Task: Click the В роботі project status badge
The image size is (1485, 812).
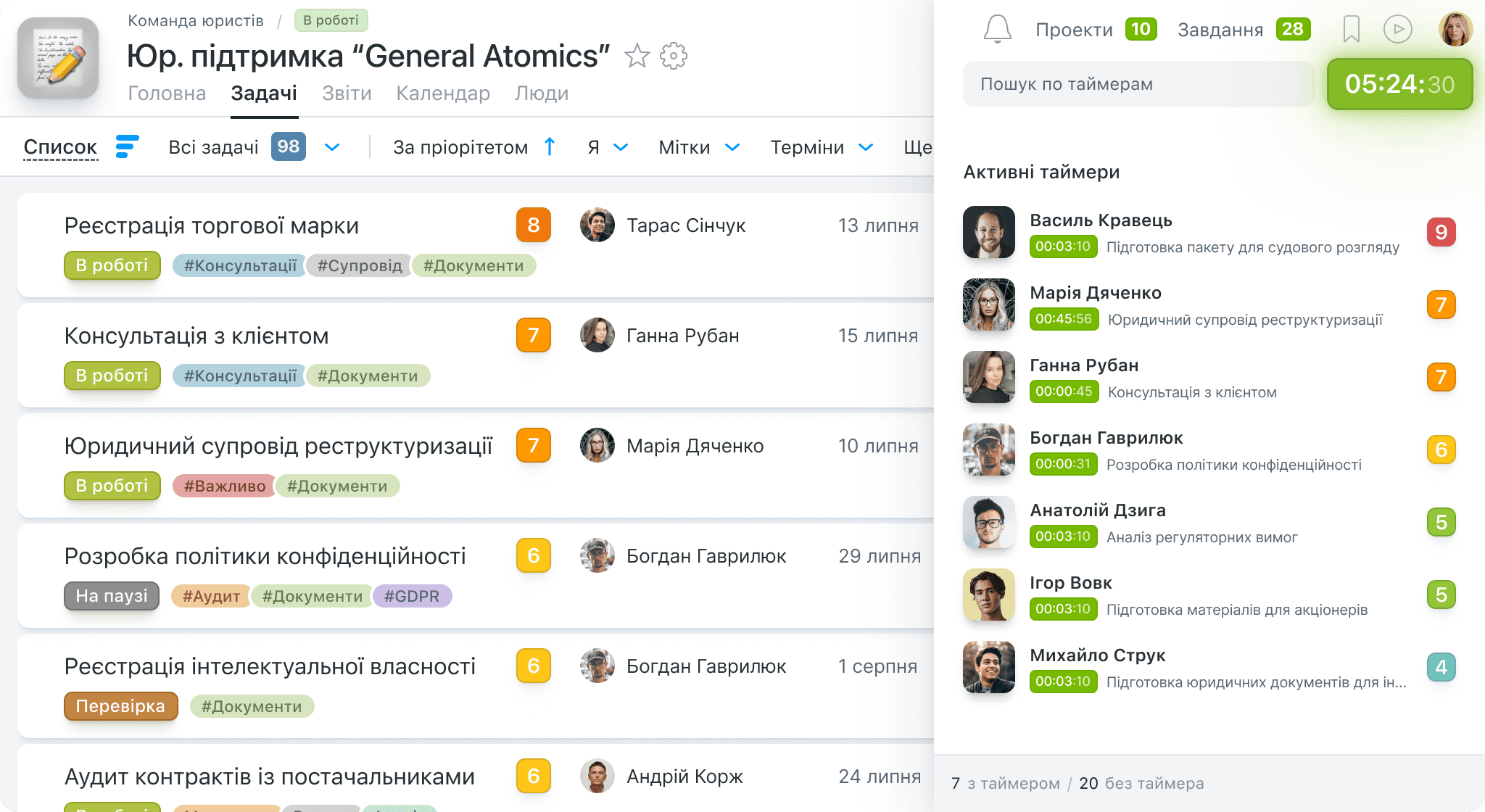Action: click(x=331, y=20)
